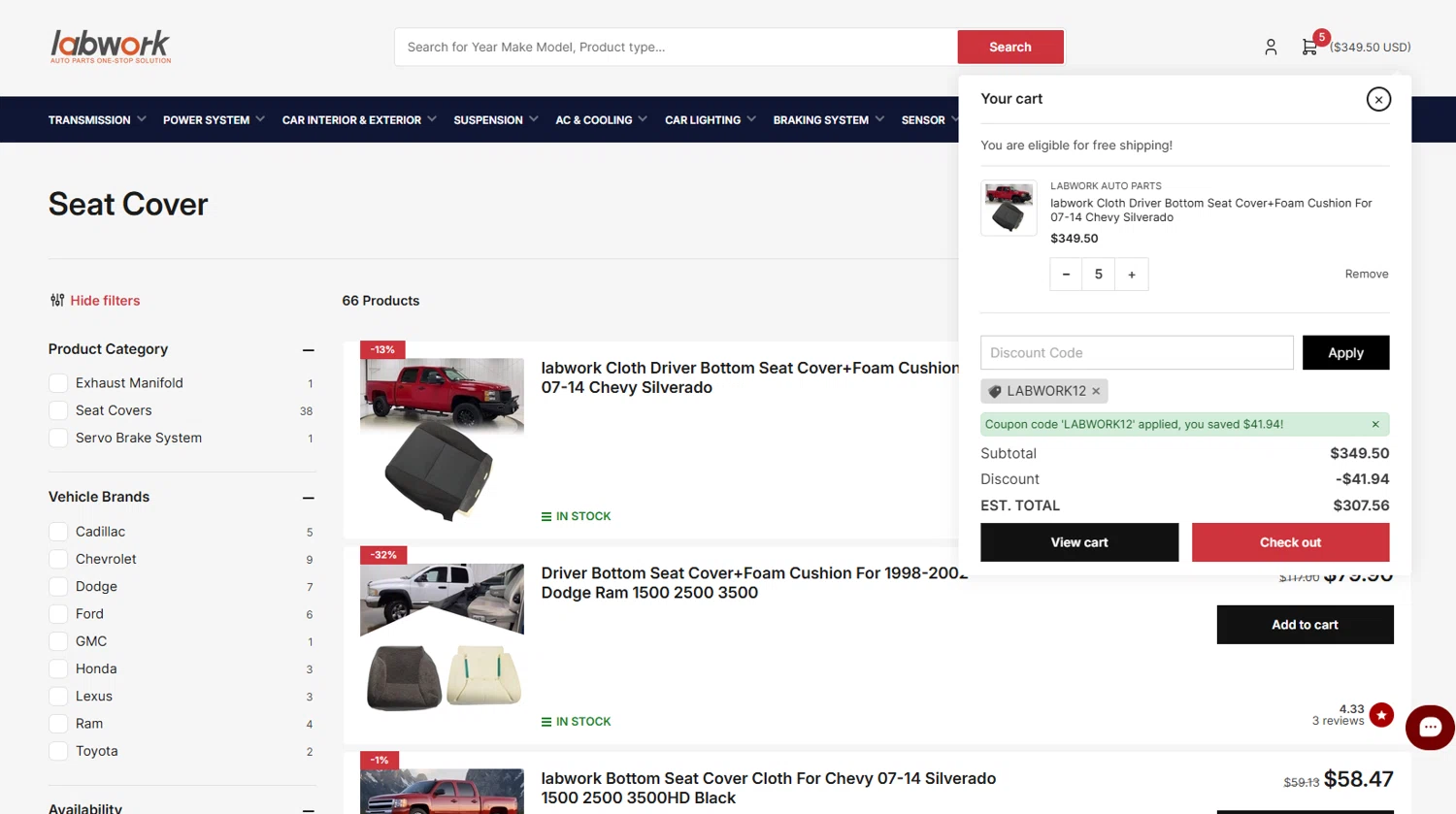
Task: Collapse the Availability filter section
Action: click(308, 809)
